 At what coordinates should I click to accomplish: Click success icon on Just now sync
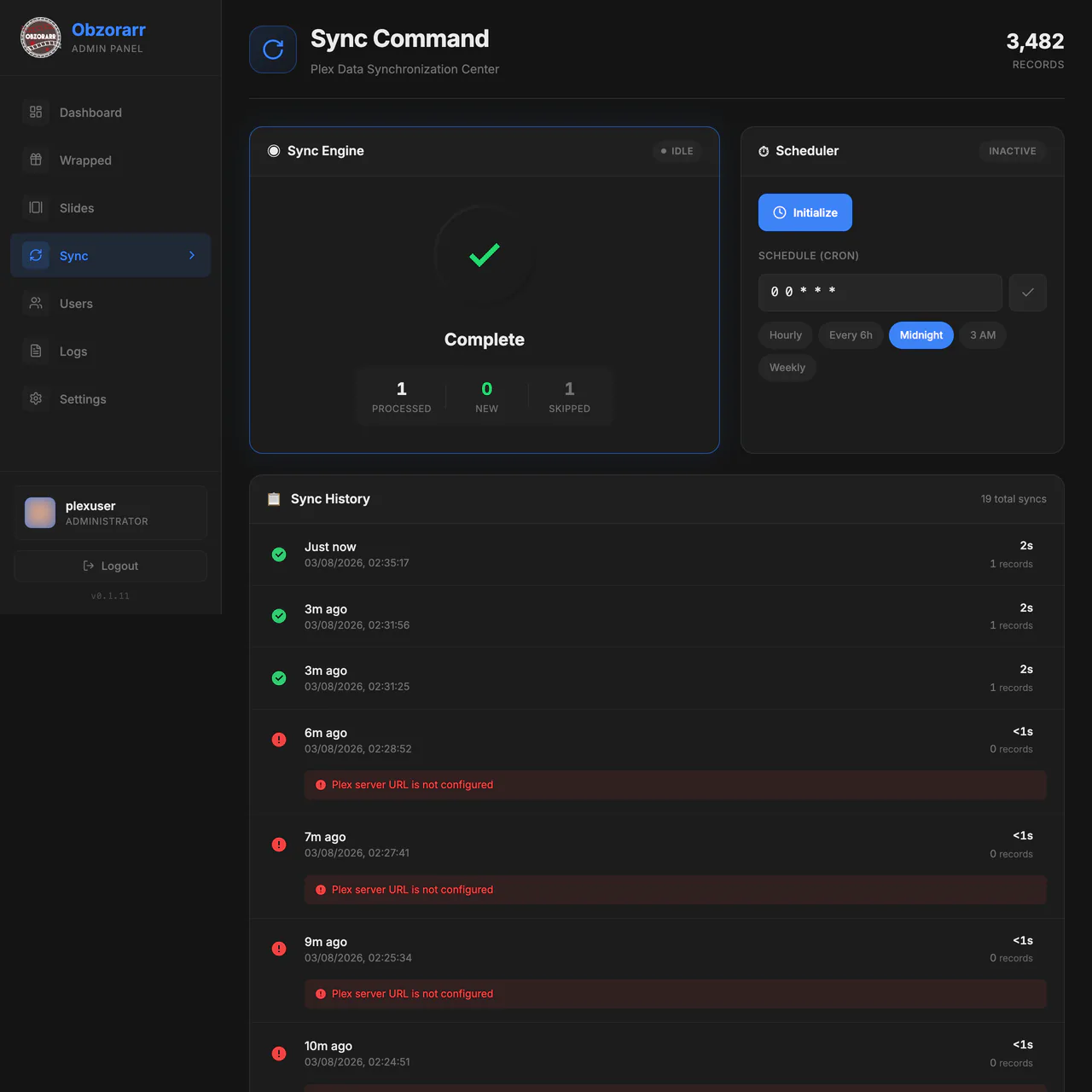279,555
